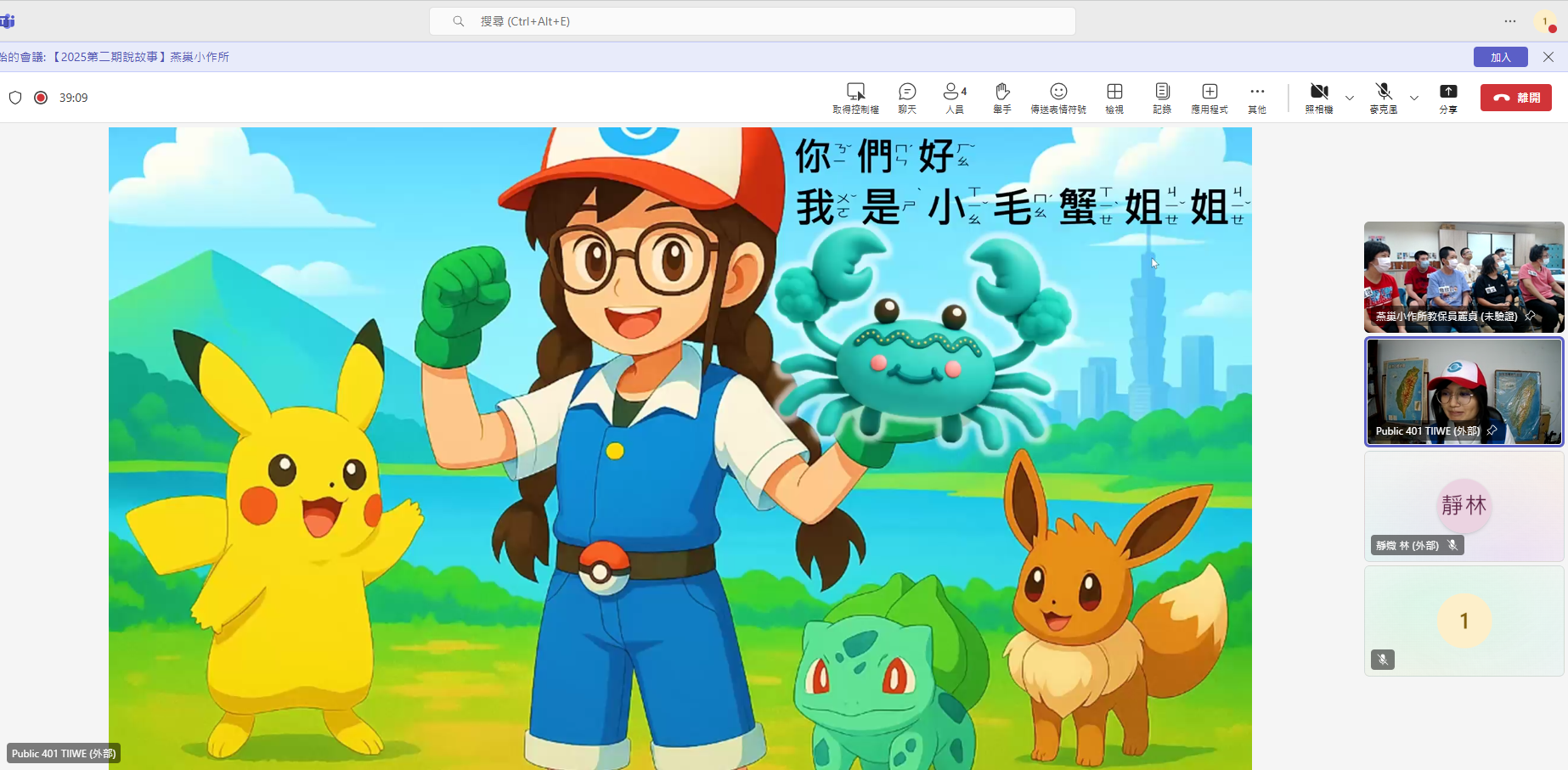
Task: Click the 取得控制權 (take control) icon
Action: coord(855,93)
